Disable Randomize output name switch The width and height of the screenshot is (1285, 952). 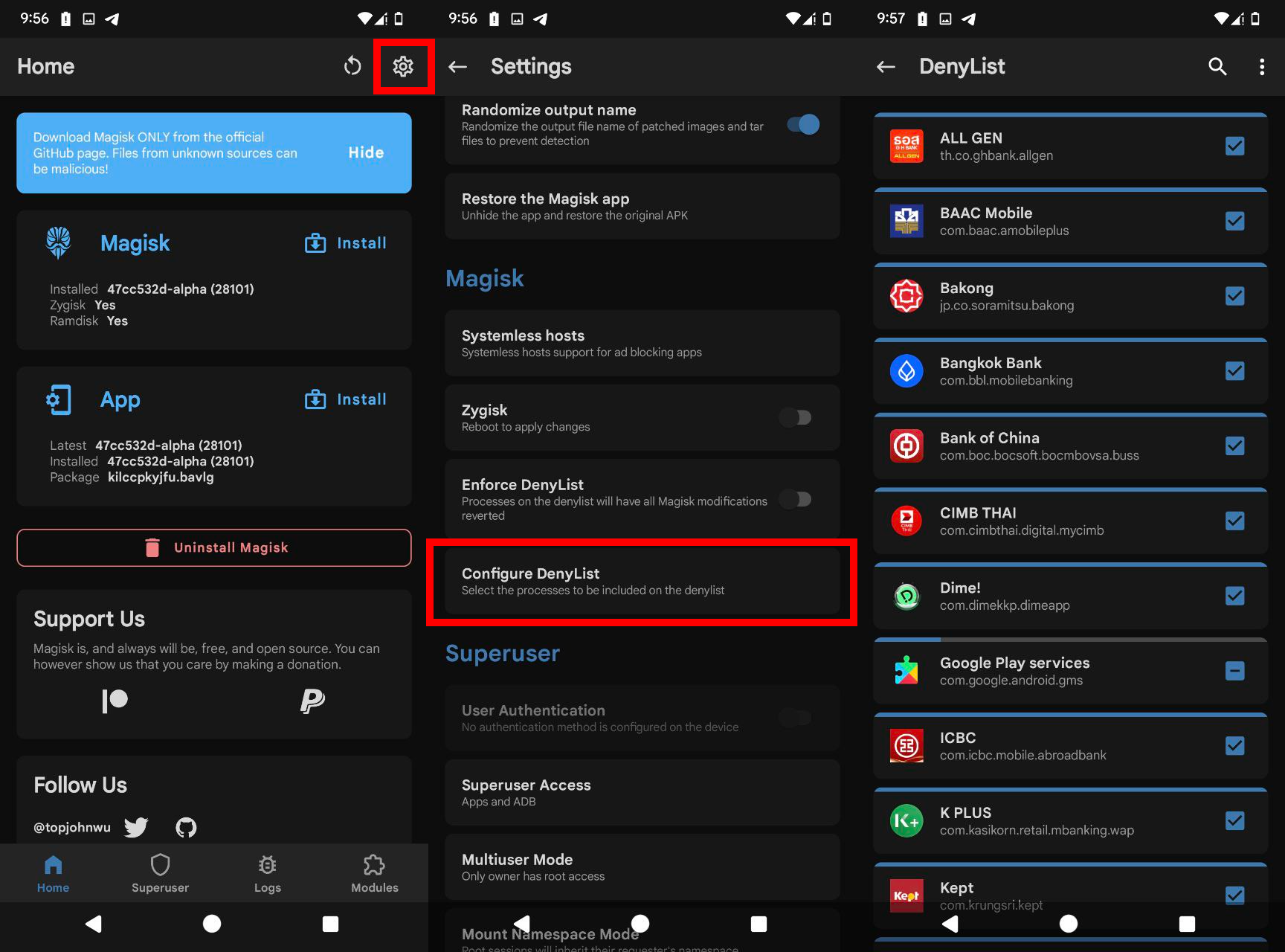pos(803,124)
